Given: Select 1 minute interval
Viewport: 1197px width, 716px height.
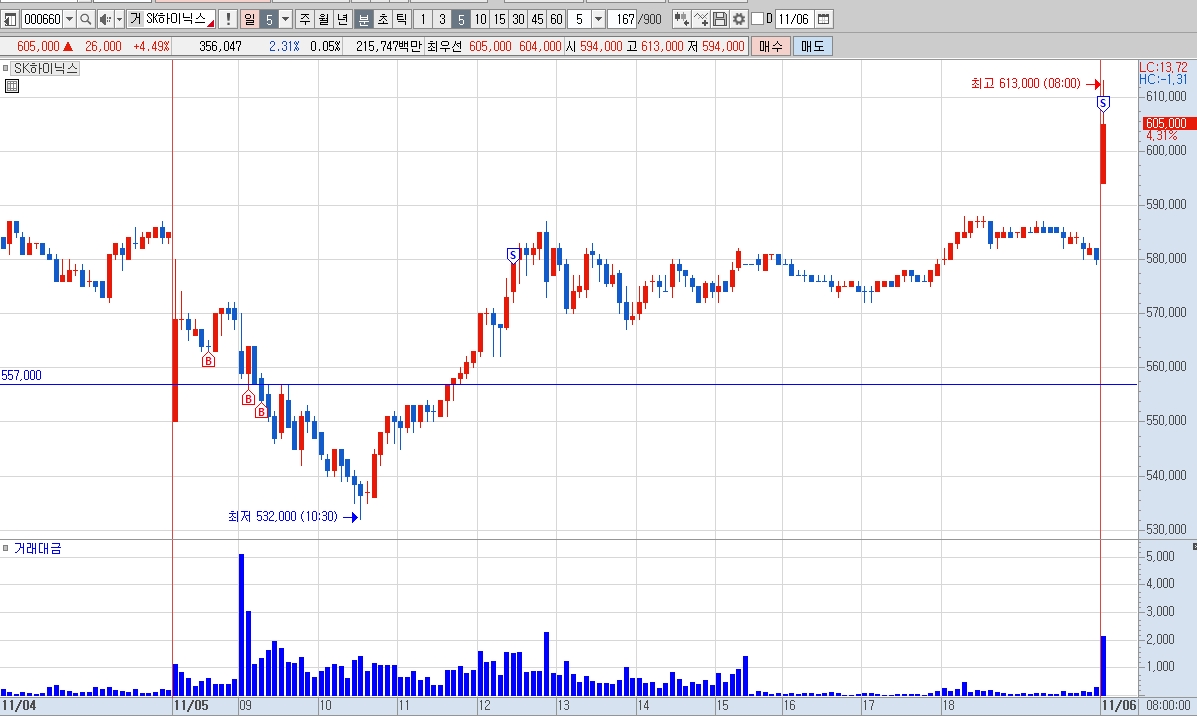Looking at the screenshot, I should click(423, 19).
